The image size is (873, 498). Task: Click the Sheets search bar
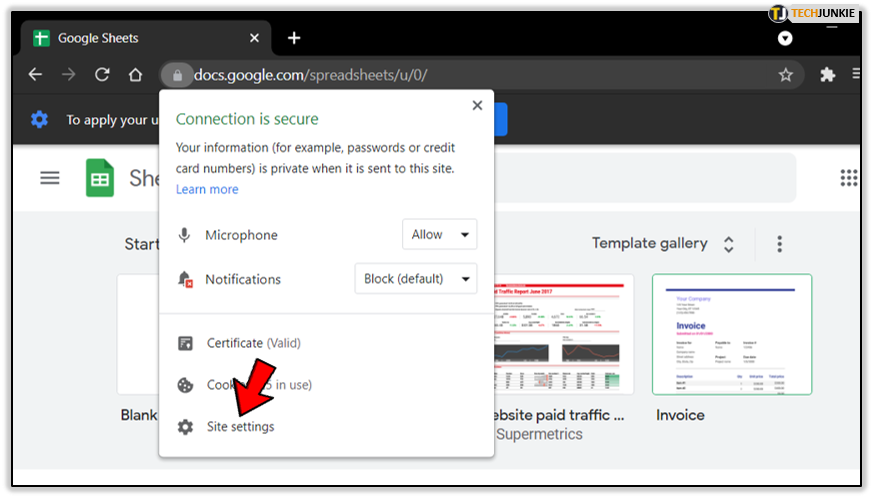pyautogui.click(x=645, y=178)
